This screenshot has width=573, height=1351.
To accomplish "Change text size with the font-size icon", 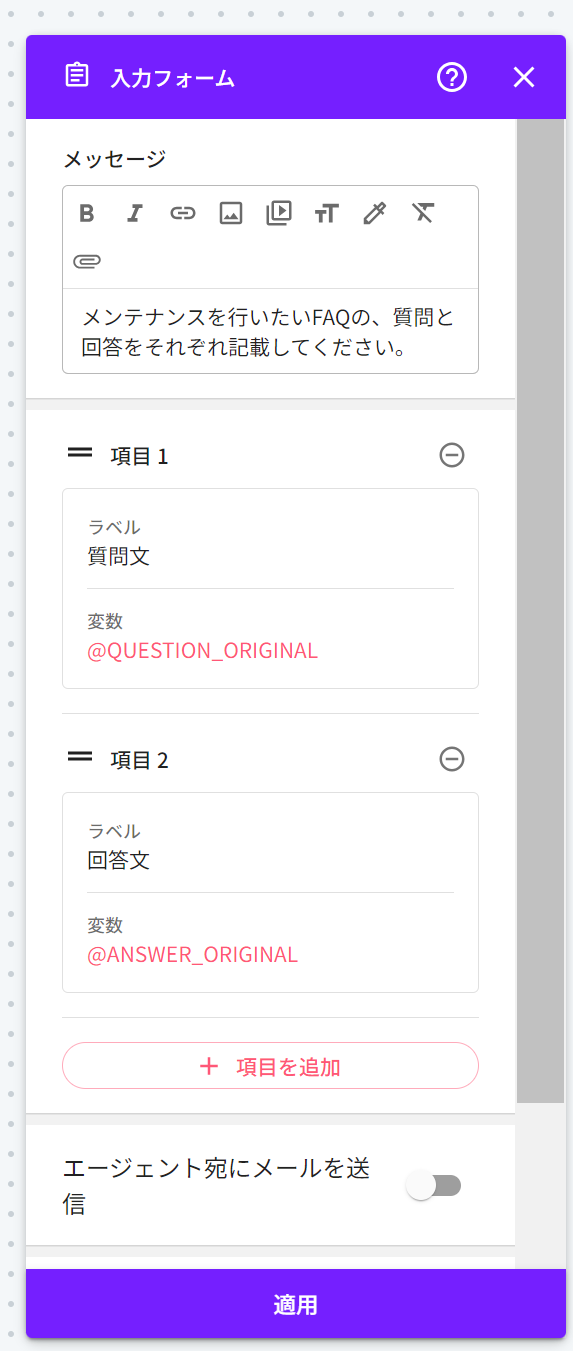I will (x=327, y=213).
